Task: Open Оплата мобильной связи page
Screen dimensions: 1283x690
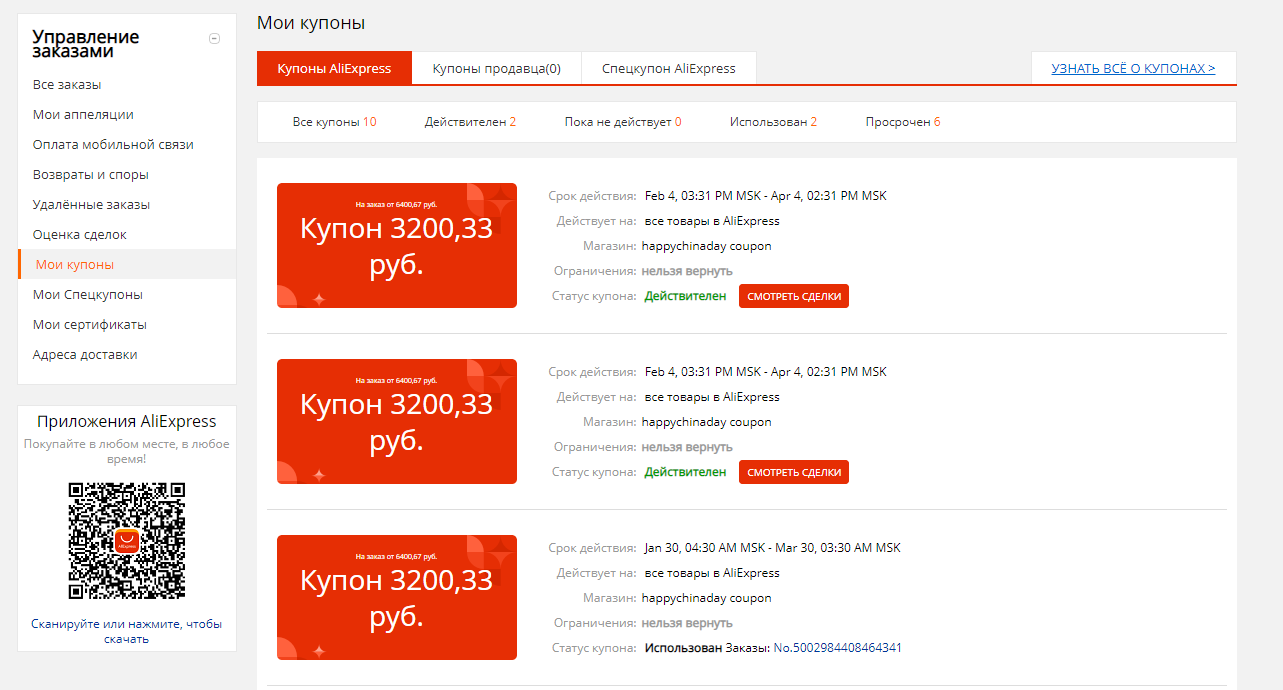Action: (113, 145)
